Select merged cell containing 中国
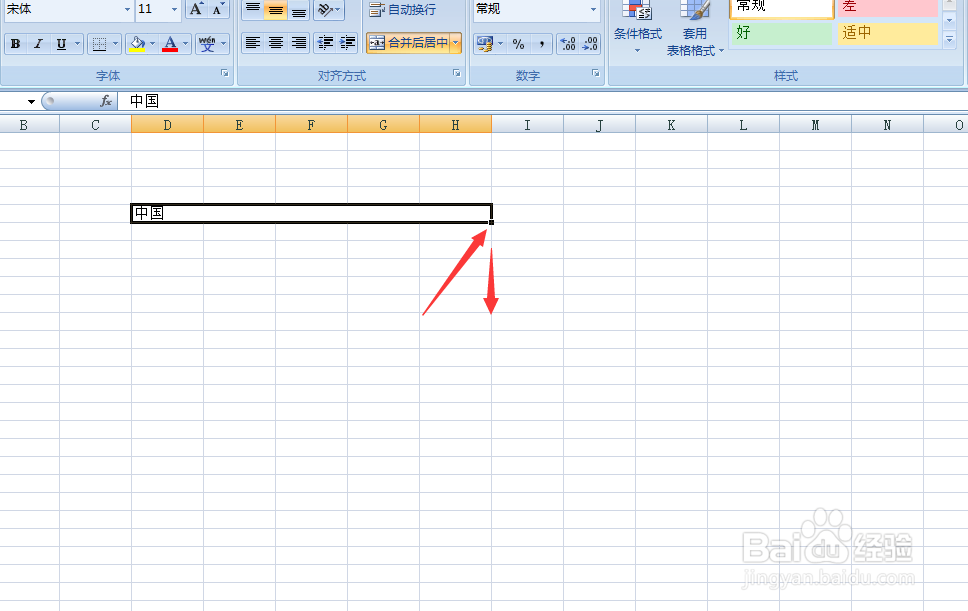The image size is (968, 611). [312, 213]
